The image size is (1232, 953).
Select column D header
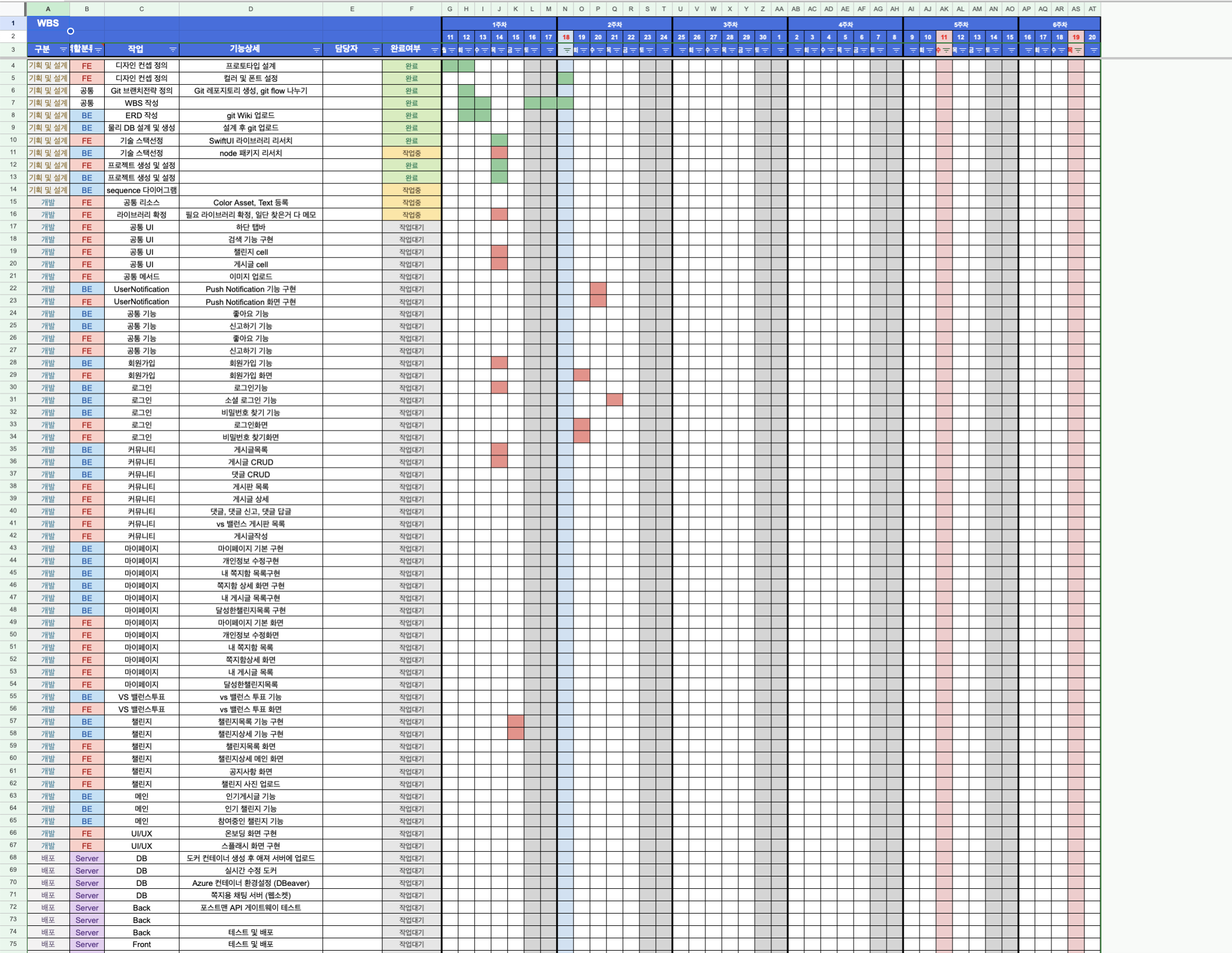251,9
